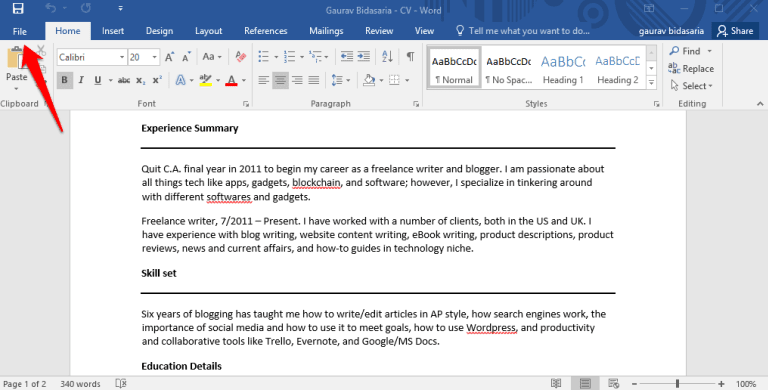Screen dimensions: 768x390
Task: Click the Line and Paragraph Spacing icon
Action: coord(337,80)
